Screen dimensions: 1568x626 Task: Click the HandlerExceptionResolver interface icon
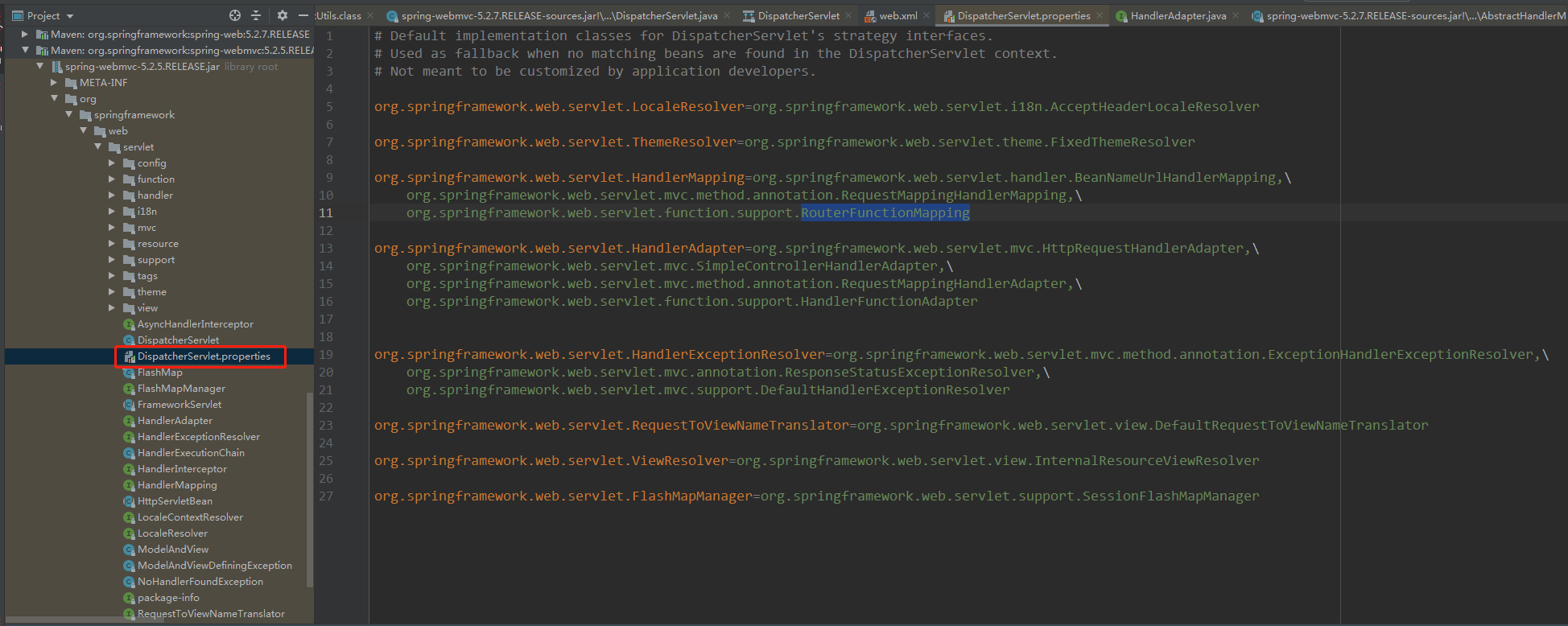pos(129,436)
